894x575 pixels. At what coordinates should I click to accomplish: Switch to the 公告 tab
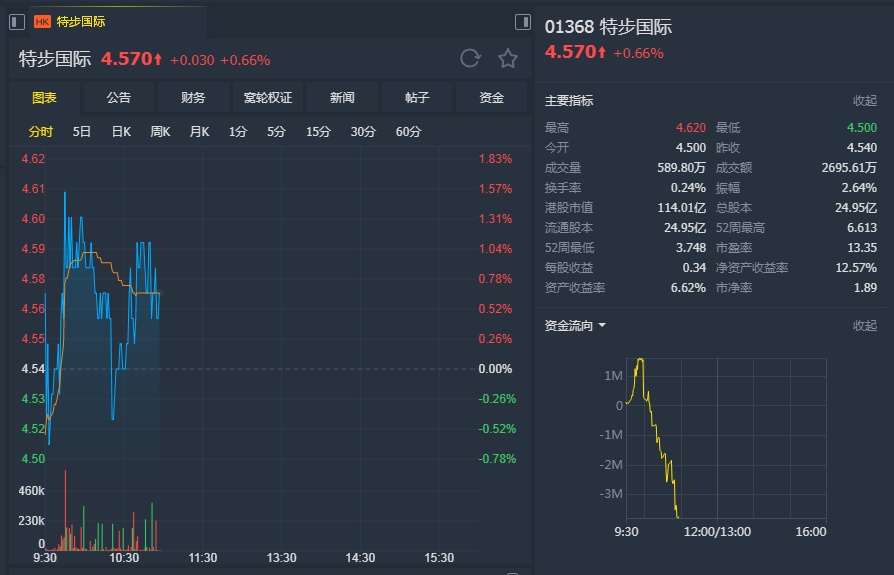(x=118, y=98)
